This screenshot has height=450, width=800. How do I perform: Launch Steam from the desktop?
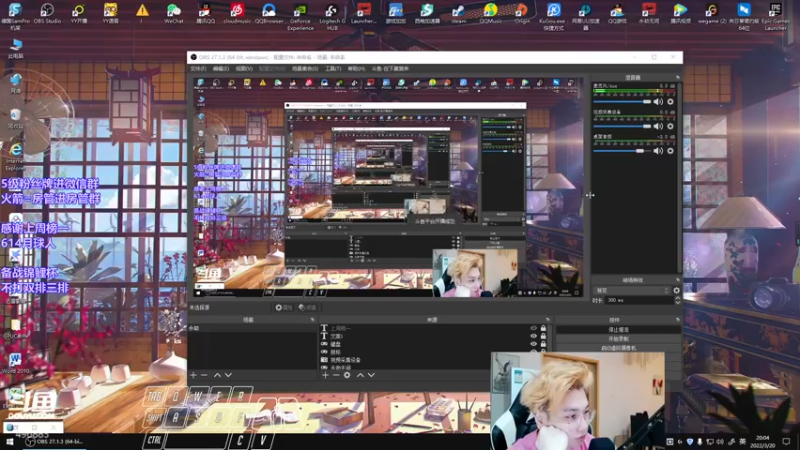(458, 13)
